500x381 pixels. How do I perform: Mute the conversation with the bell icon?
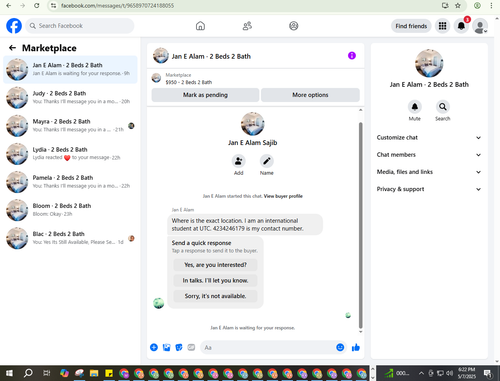click(415, 107)
